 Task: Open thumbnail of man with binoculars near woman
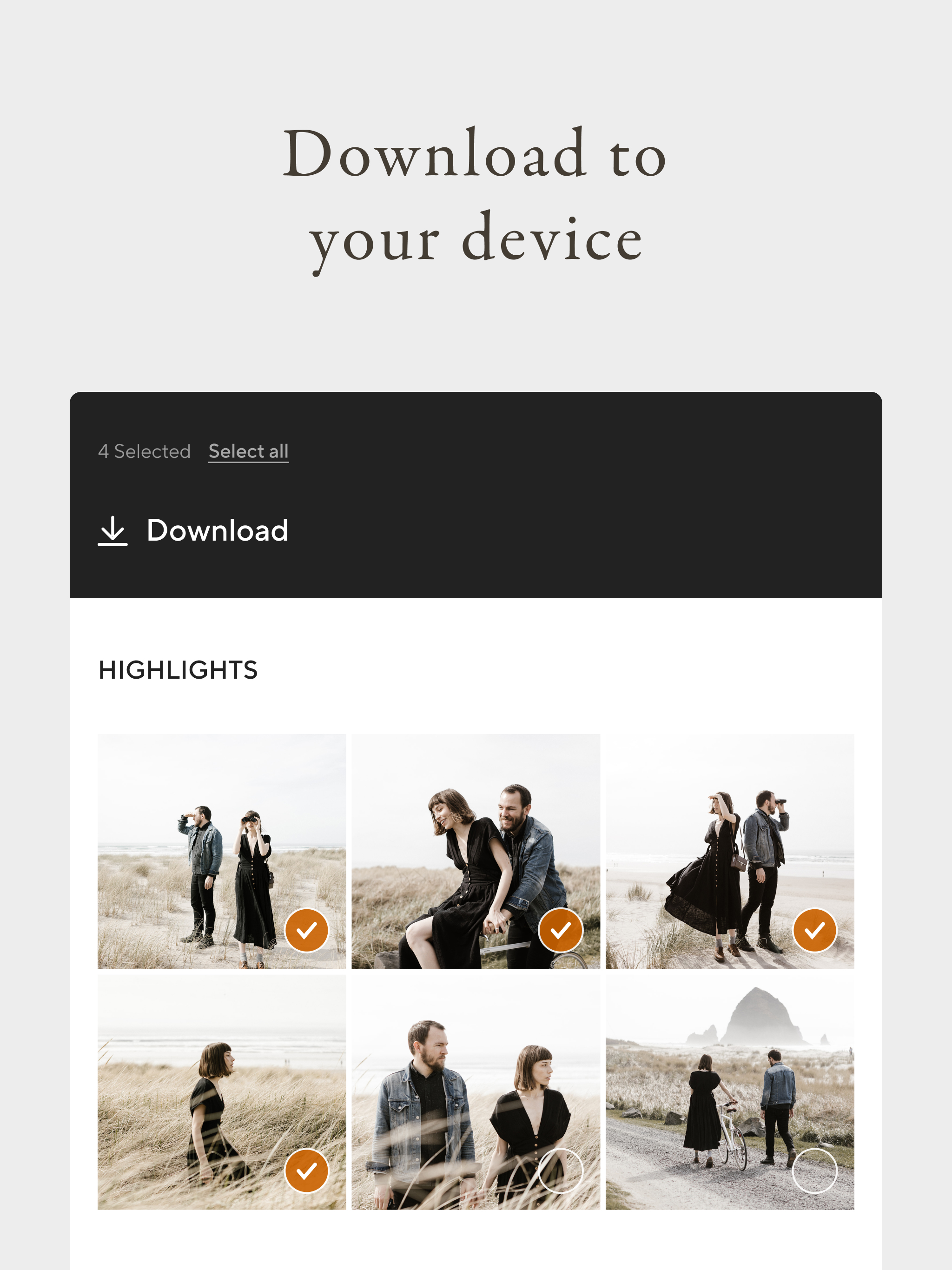pyautogui.click(x=730, y=852)
